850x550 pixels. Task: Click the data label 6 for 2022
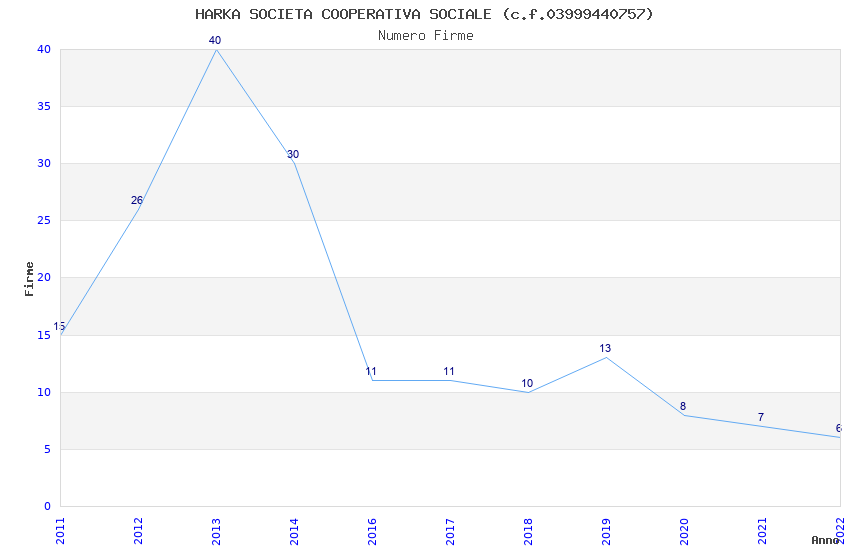pos(839,429)
